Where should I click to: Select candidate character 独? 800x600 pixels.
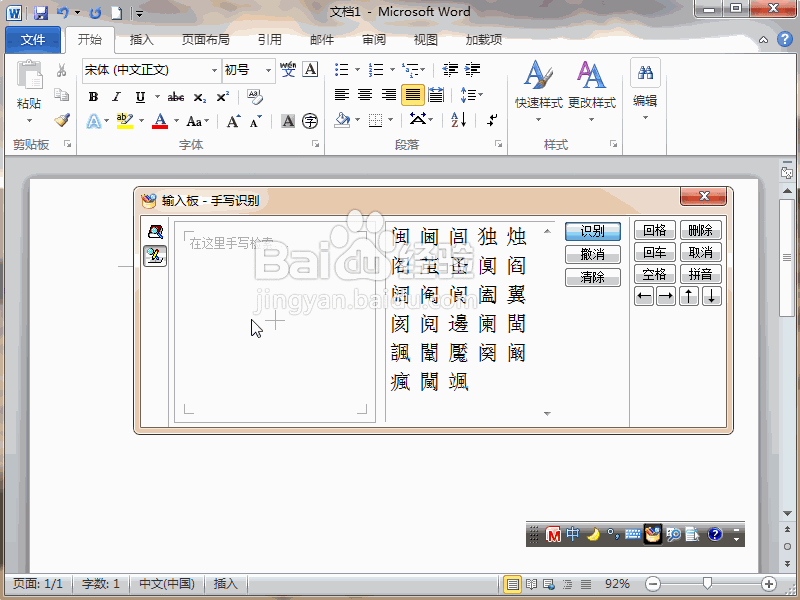[487, 237]
